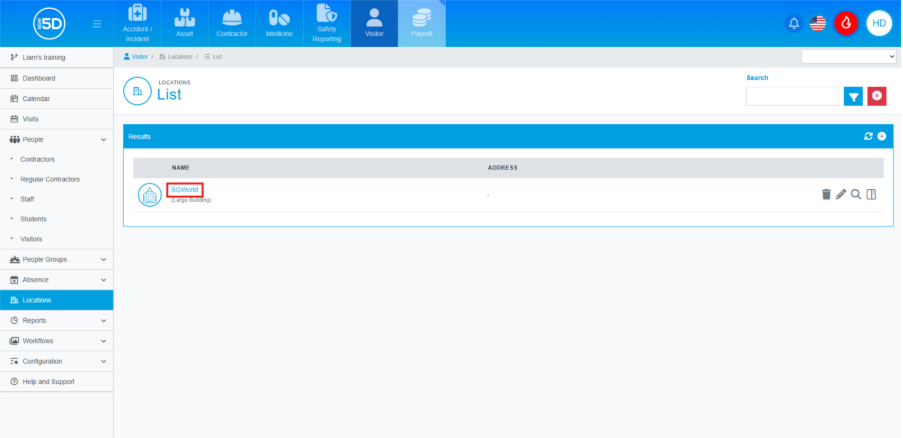This screenshot has height=438, width=903.
Task: Open the SGWorld location link
Action: pyautogui.click(x=185, y=189)
